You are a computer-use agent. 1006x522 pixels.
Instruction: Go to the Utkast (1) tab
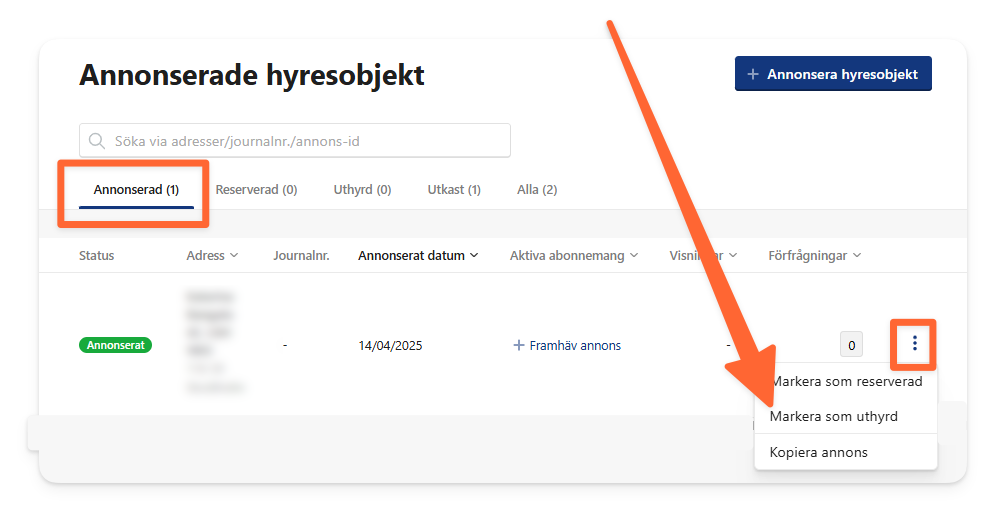point(454,190)
